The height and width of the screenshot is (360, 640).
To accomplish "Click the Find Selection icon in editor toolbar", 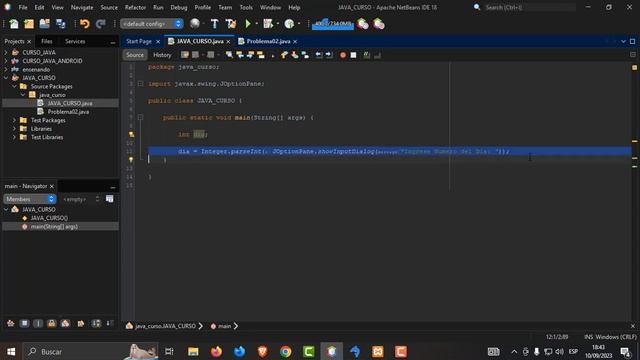I will (229, 55).
